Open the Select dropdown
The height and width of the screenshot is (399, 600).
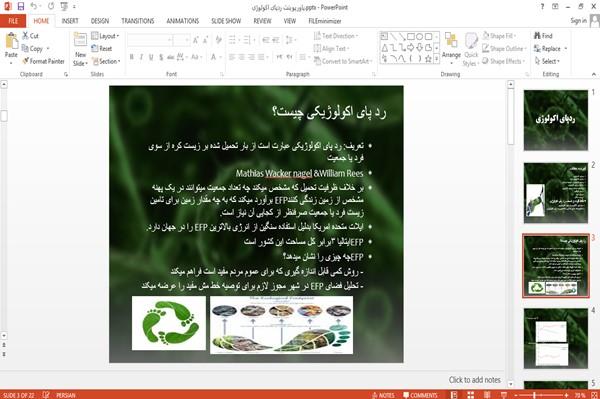[547, 61]
